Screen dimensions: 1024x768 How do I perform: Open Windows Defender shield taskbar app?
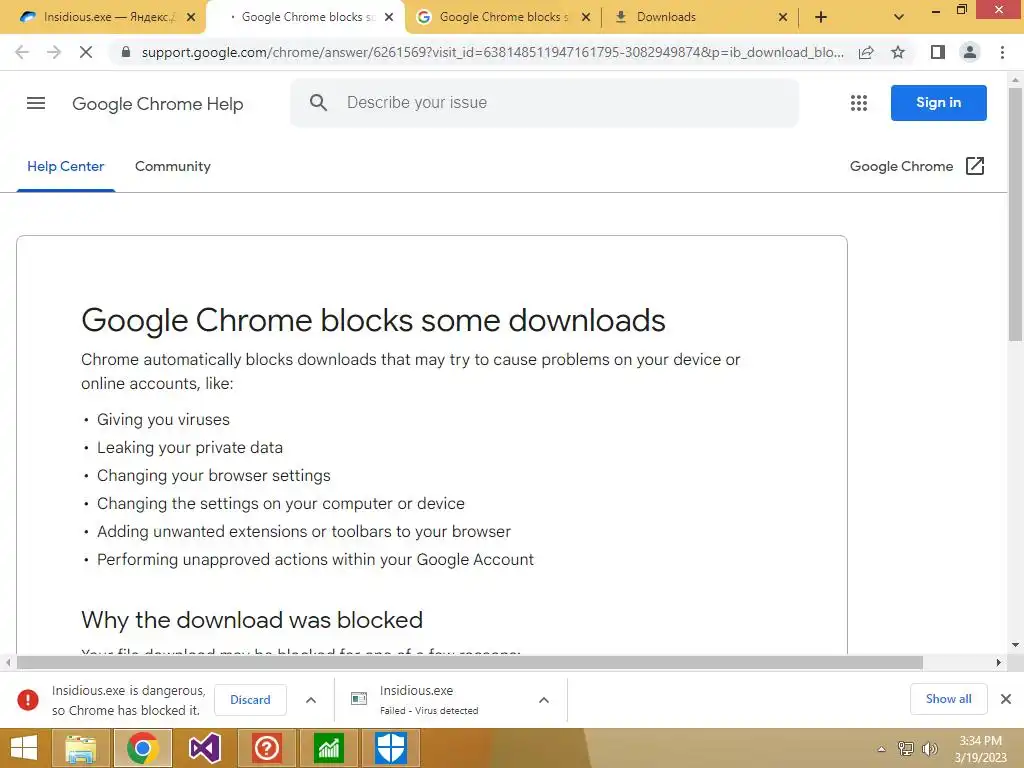point(391,748)
